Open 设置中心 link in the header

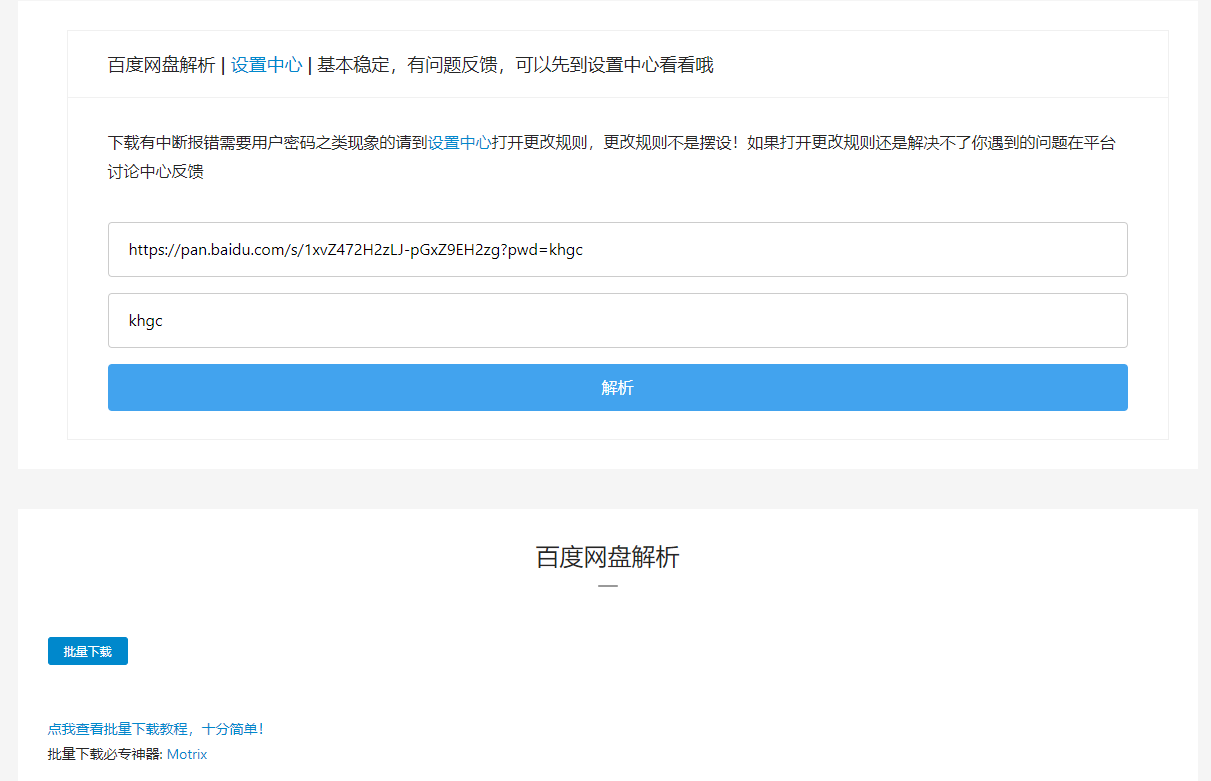pos(266,66)
